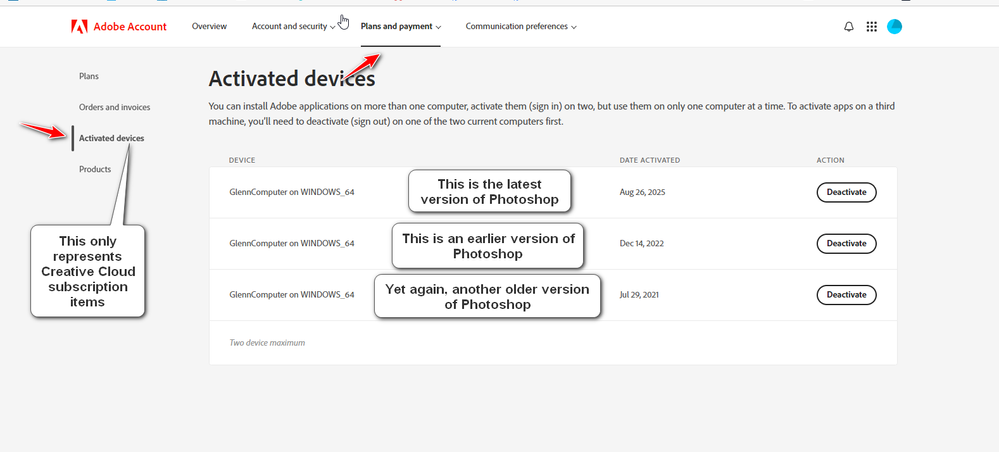Click the Dec 14, 2022 date cell

tap(642, 244)
